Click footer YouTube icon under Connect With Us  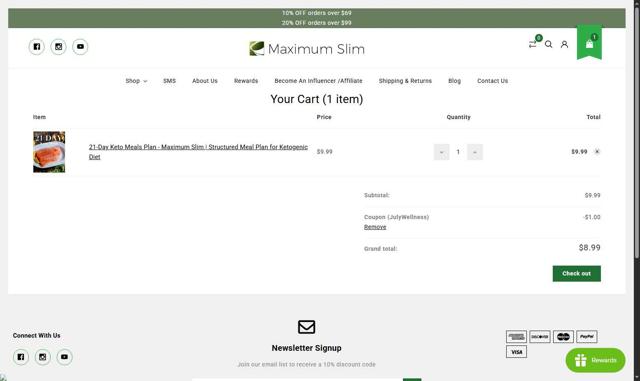pyautogui.click(x=64, y=357)
